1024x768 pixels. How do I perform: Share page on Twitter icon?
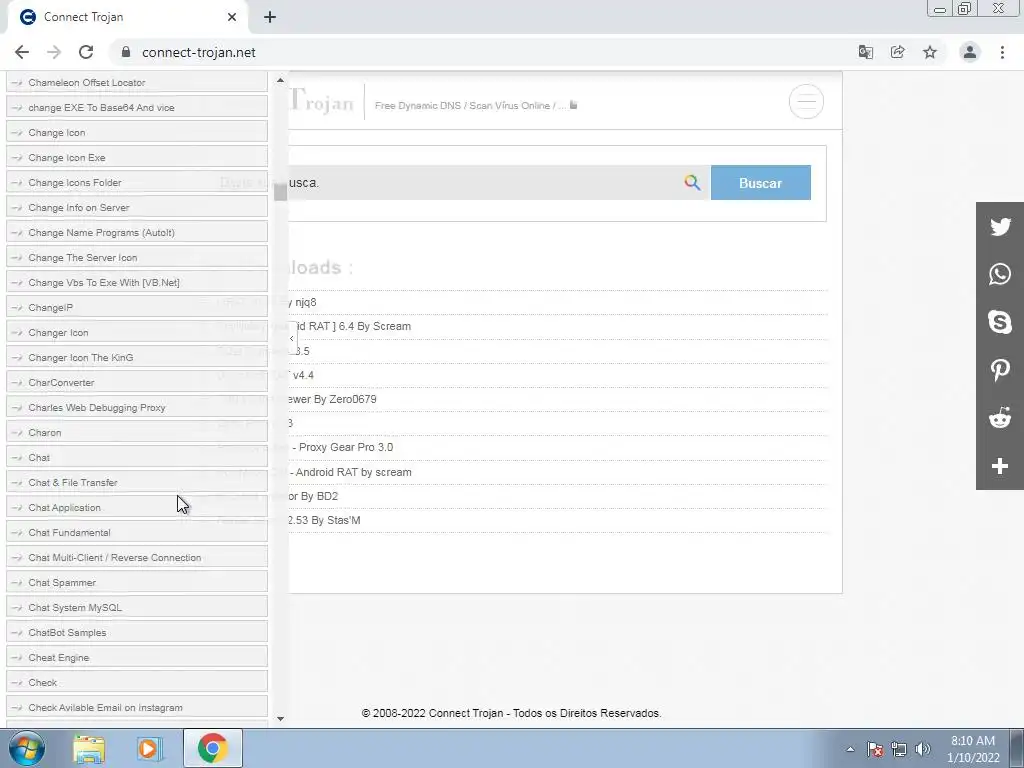click(1000, 227)
